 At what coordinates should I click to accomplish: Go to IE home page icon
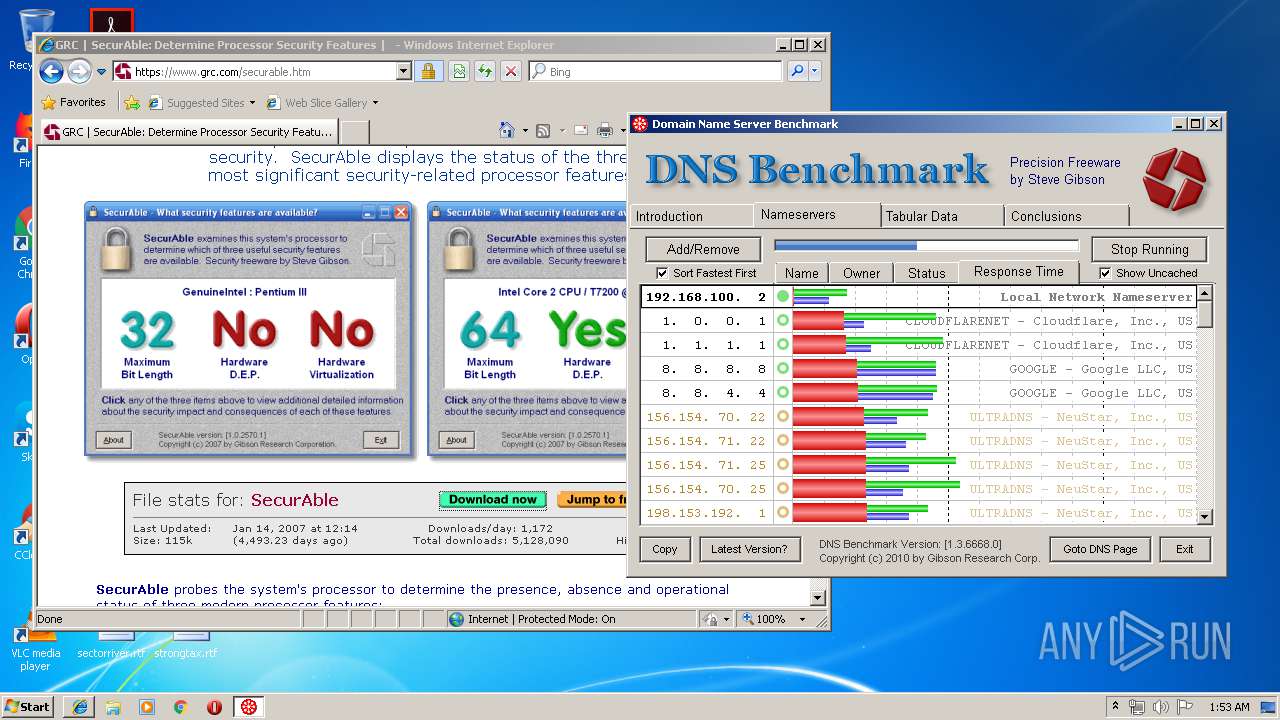click(507, 130)
